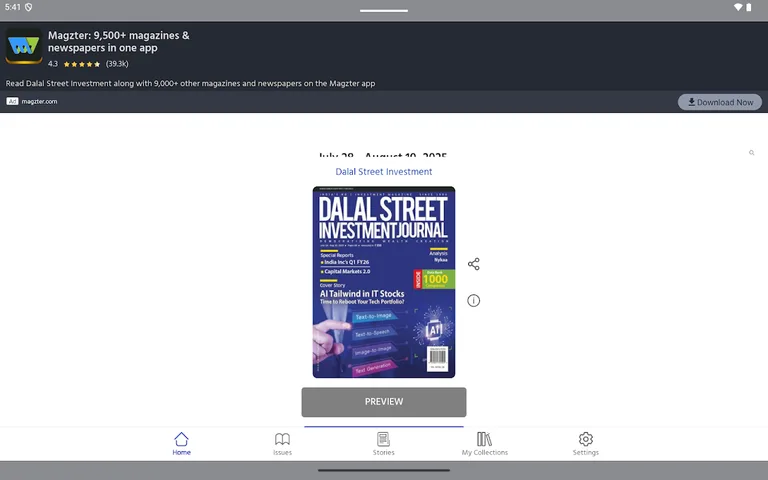Open the Dalal Street Investment link
Image resolution: width=768 pixels, height=480 pixels.
coord(384,171)
